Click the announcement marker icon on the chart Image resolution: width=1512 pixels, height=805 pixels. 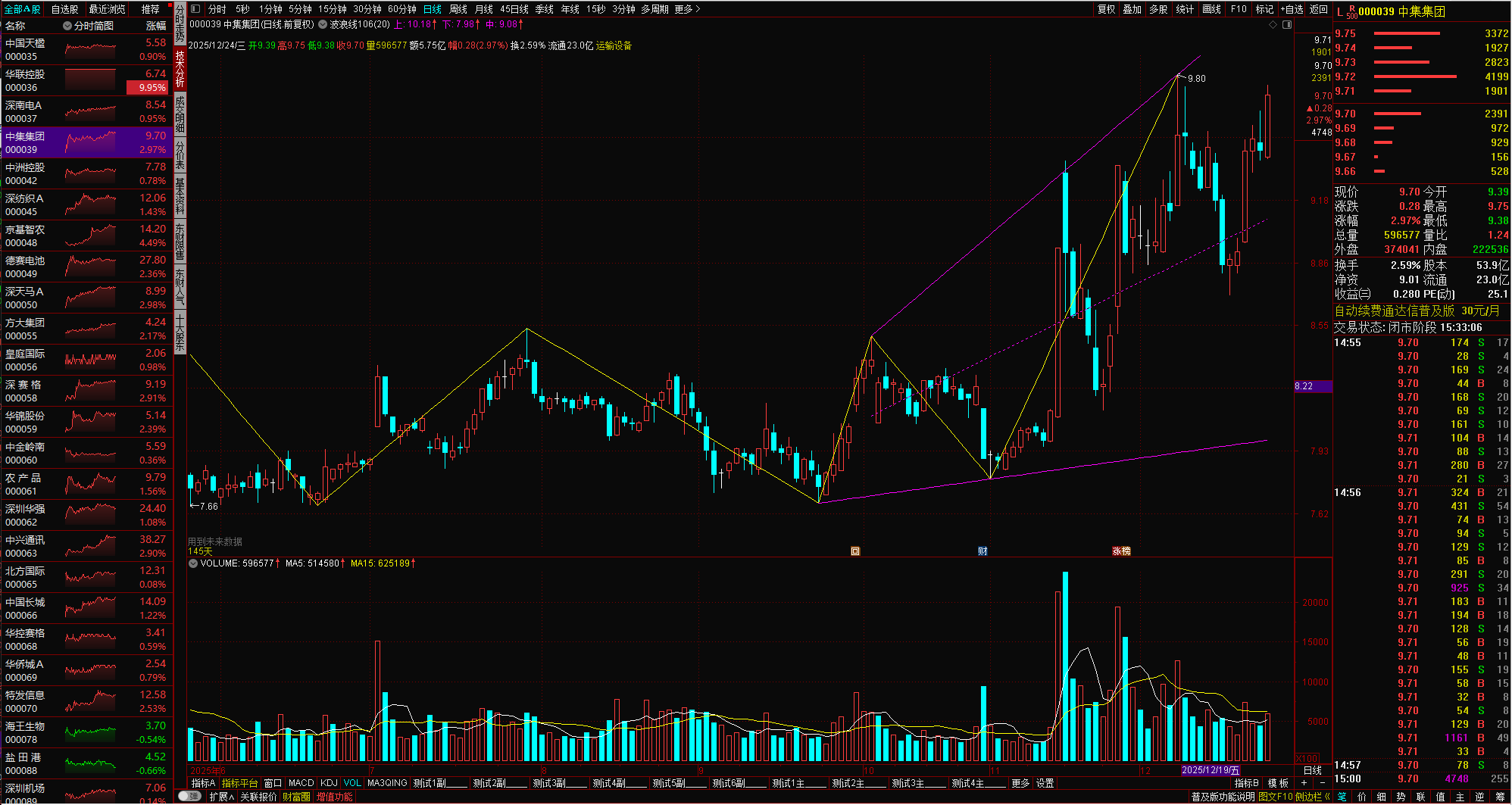855,551
